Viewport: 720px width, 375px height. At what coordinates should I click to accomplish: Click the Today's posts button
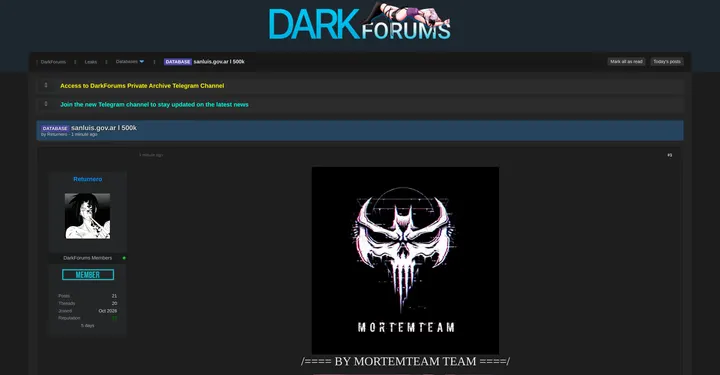(667, 62)
